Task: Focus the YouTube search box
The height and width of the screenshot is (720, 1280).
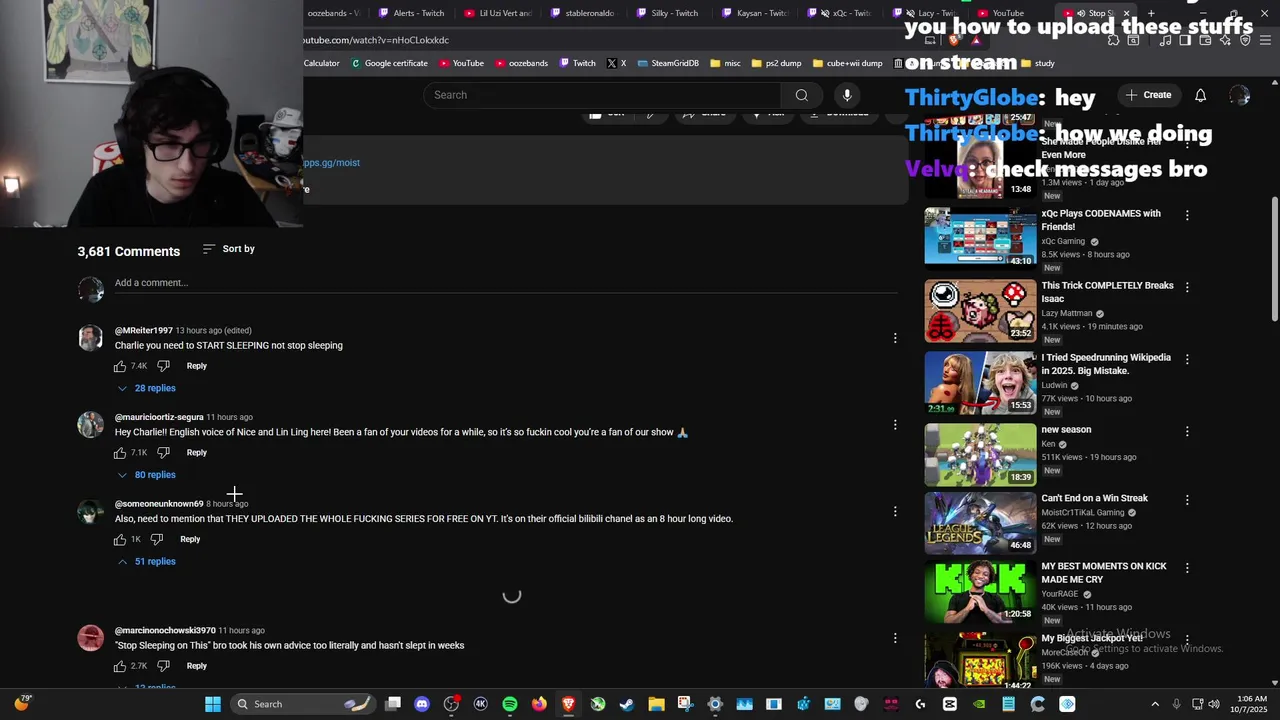Action: click(602, 95)
